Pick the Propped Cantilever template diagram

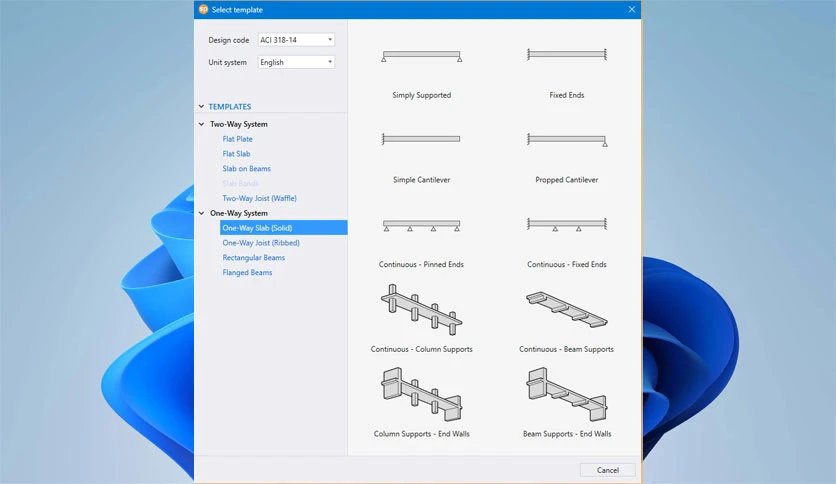pos(567,140)
